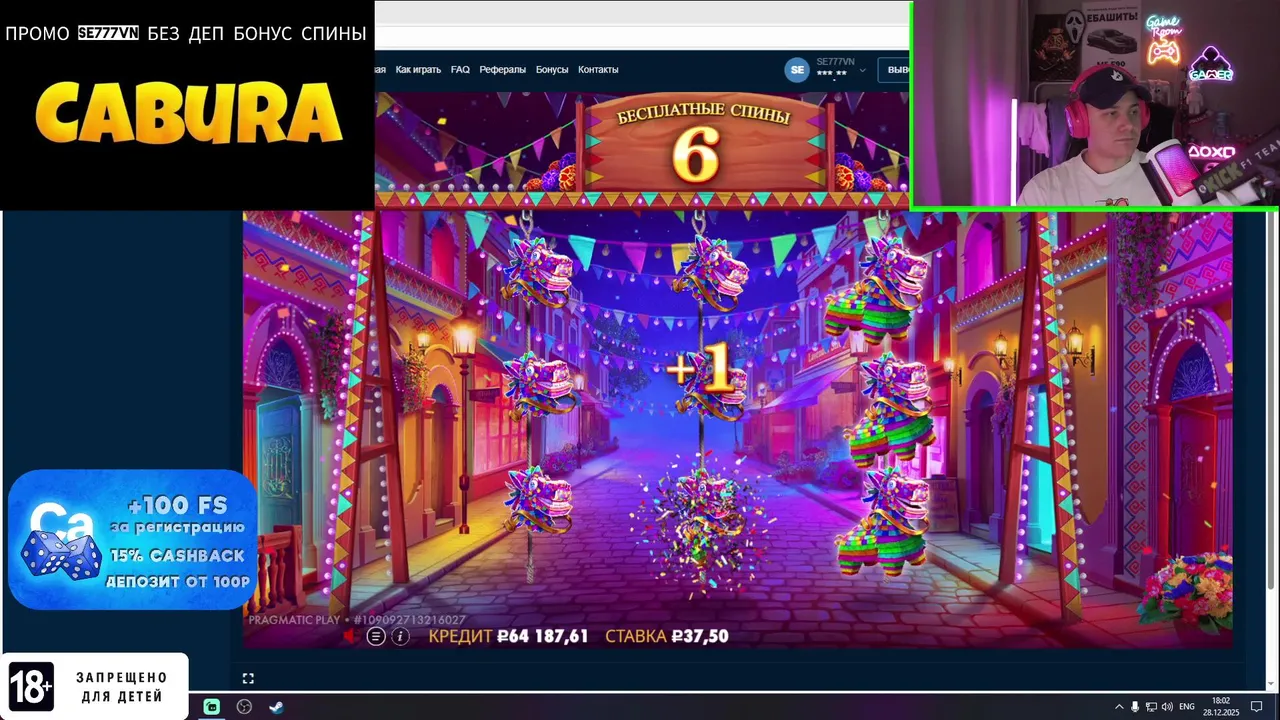The height and width of the screenshot is (720, 1280).
Task: Open Steam from the taskbar
Action: 276,706
